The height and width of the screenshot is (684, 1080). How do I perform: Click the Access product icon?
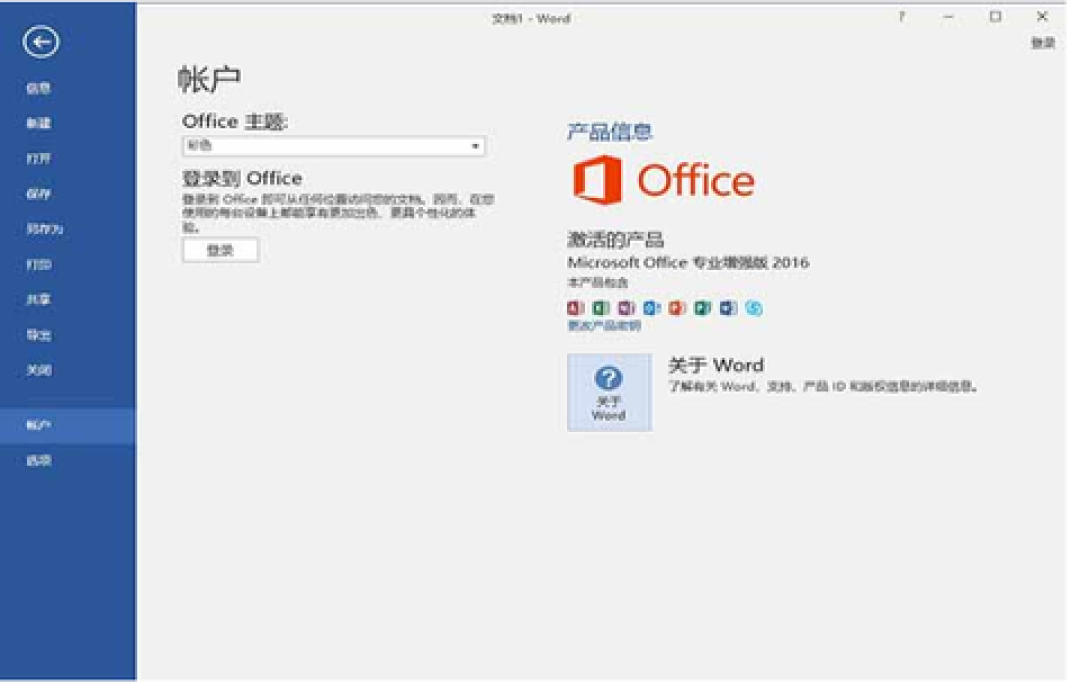coord(575,308)
